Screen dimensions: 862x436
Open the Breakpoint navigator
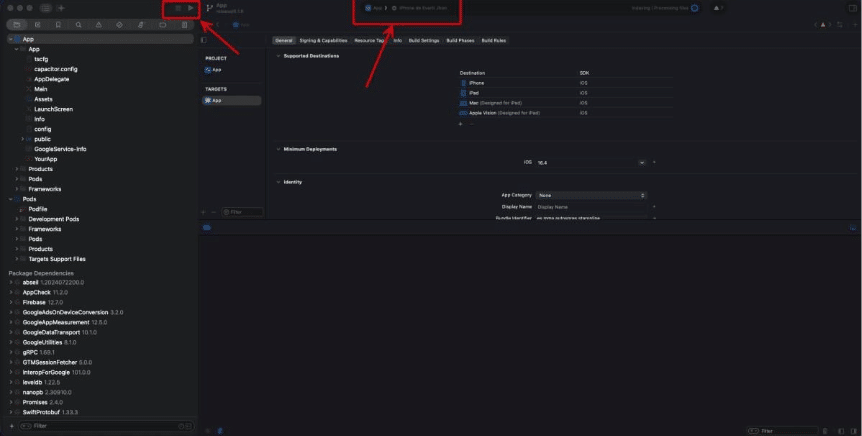(x=163, y=25)
